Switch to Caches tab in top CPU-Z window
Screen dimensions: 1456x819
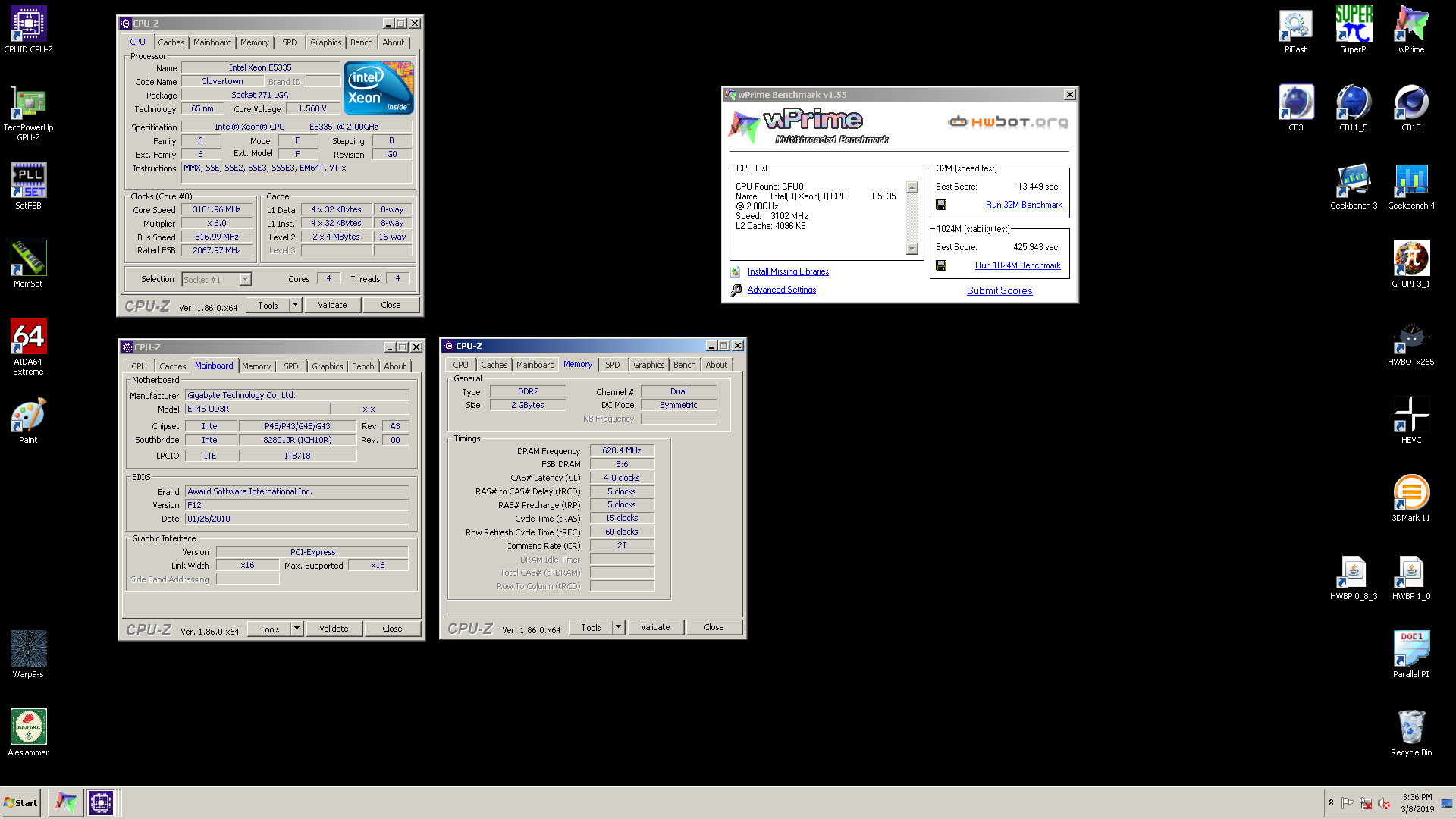coord(171,42)
